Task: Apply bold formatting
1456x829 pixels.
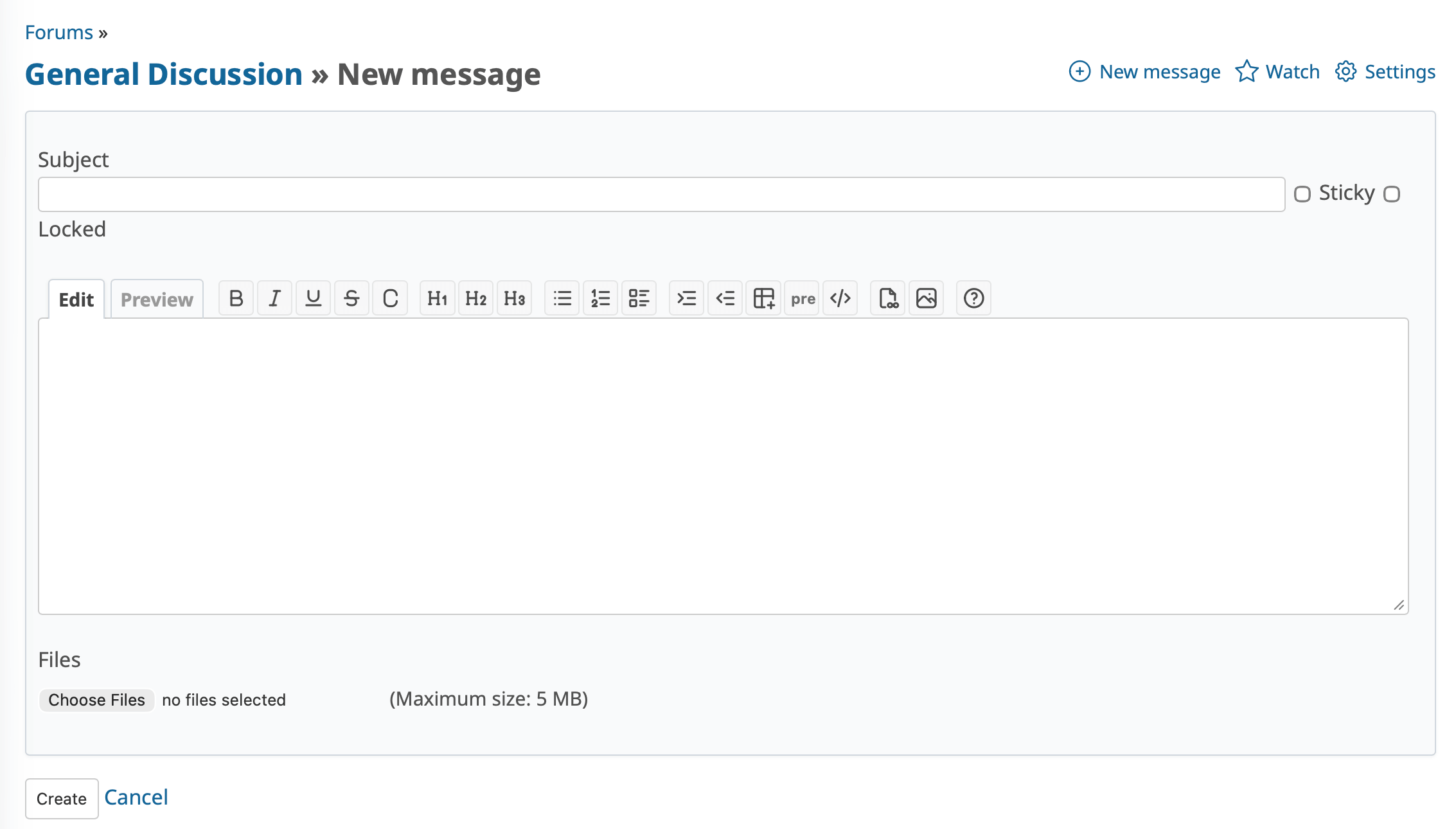Action: pos(236,298)
